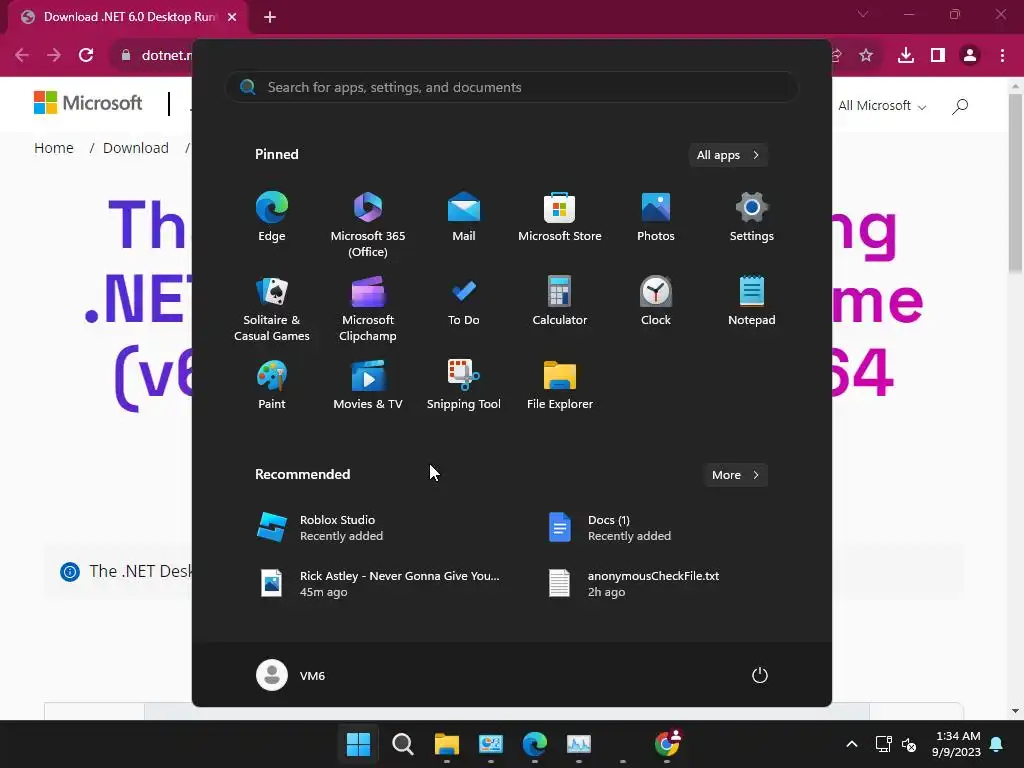The height and width of the screenshot is (768, 1024).
Task: Open File Explorer on the taskbar
Action: click(x=447, y=744)
